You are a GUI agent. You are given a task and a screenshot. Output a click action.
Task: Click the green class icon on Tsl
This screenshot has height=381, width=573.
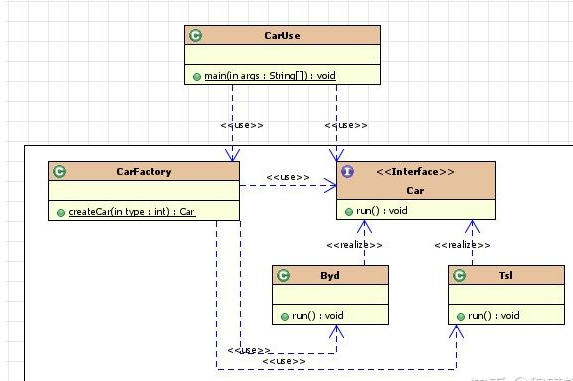click(460, 275)
